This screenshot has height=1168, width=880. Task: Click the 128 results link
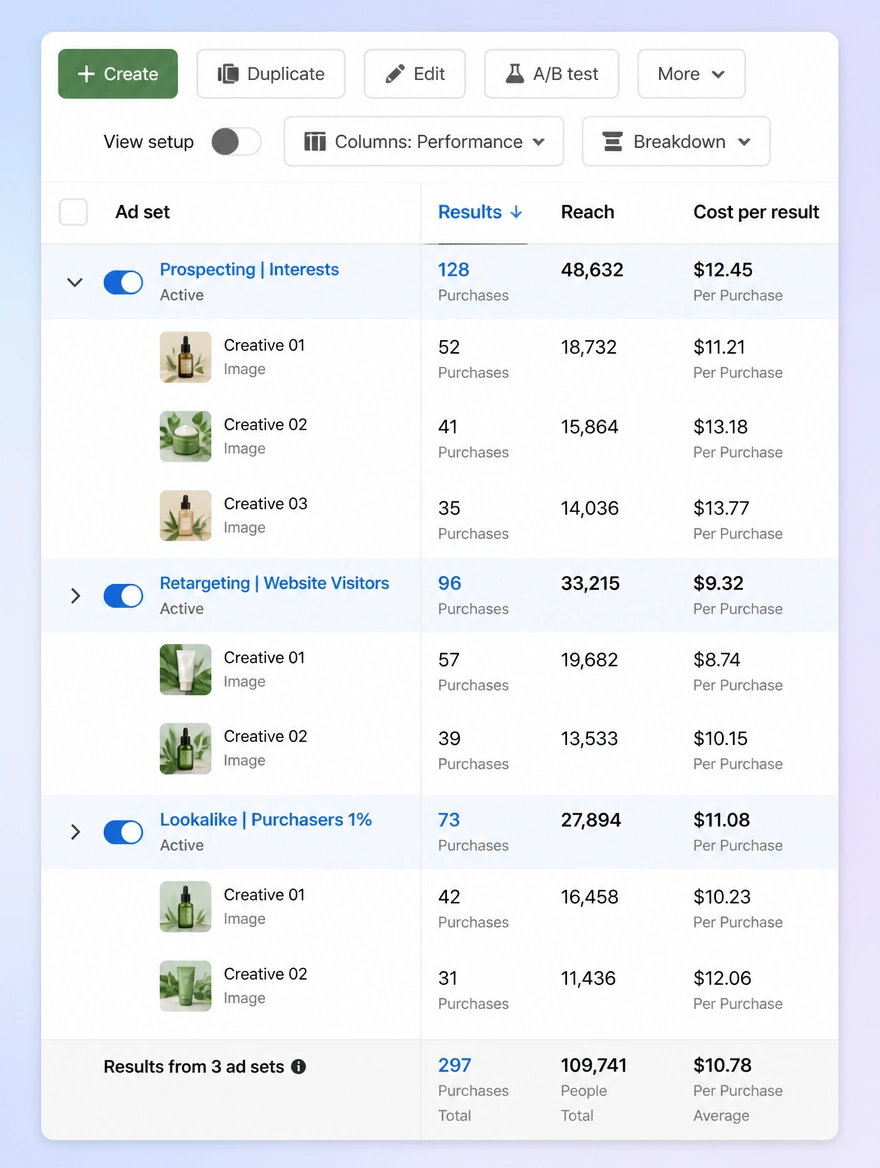pyautogui.click(x=453, y=270)
